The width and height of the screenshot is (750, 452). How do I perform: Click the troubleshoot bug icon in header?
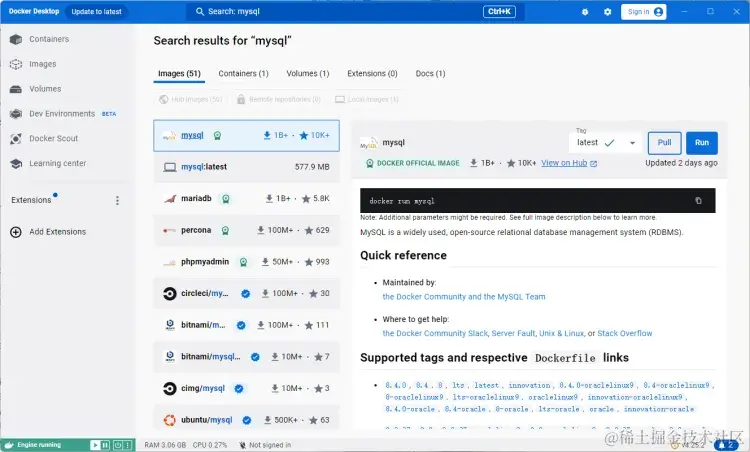585,12
